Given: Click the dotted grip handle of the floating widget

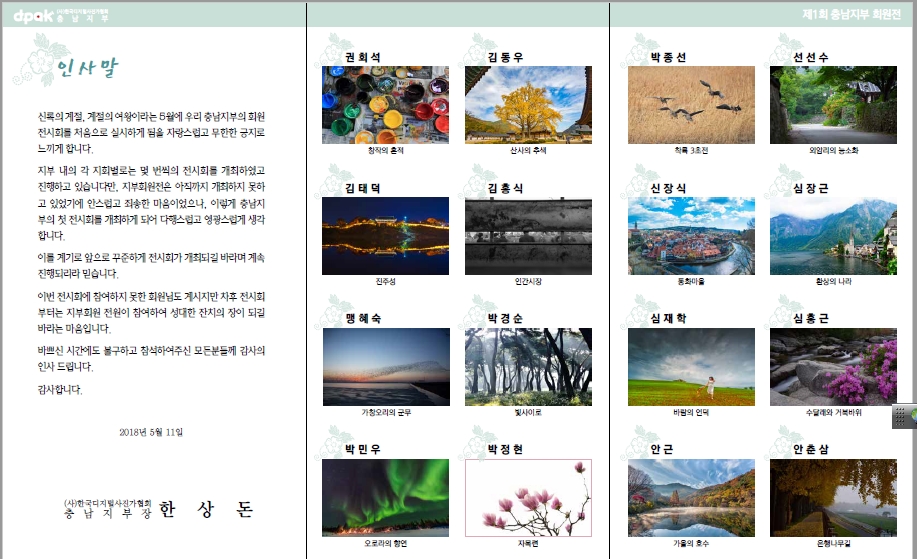Looking at the screenshot, I should [x=898, y=418].
